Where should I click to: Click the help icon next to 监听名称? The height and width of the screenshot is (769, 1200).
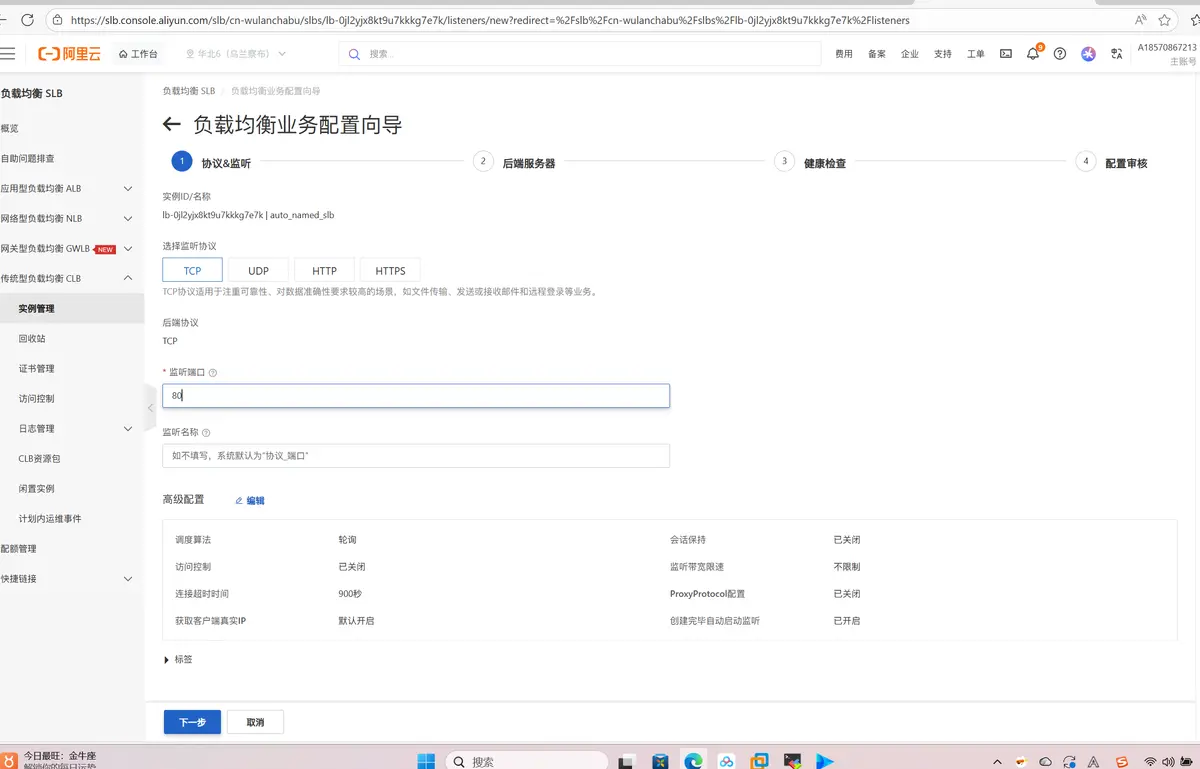pos(207,433)
